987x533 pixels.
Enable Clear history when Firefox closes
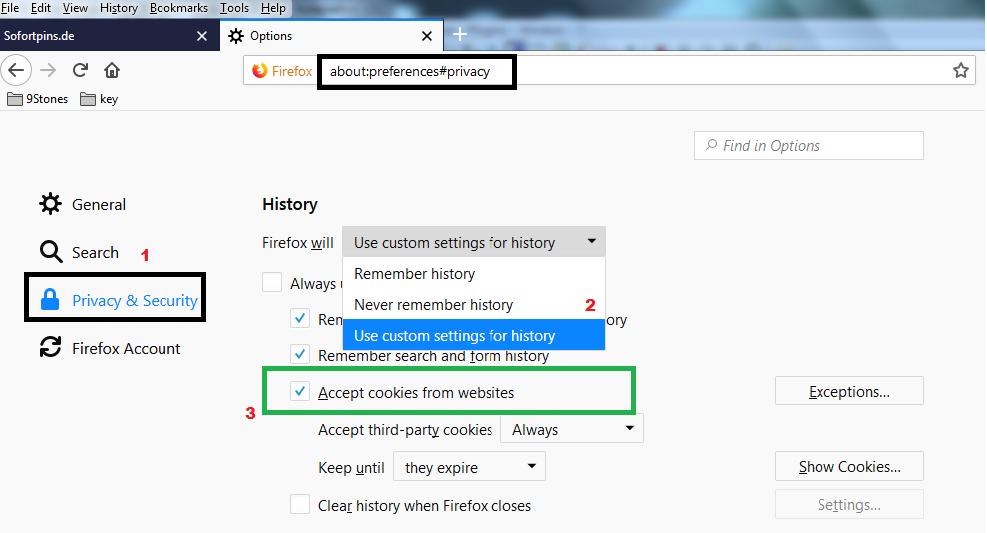click(x=300, y=504)
